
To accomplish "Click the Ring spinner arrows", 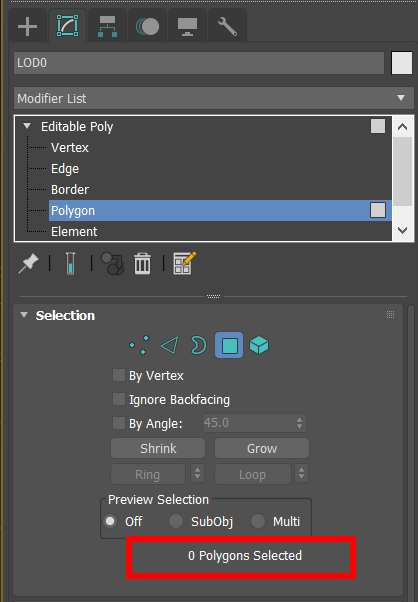I will 198,474.
